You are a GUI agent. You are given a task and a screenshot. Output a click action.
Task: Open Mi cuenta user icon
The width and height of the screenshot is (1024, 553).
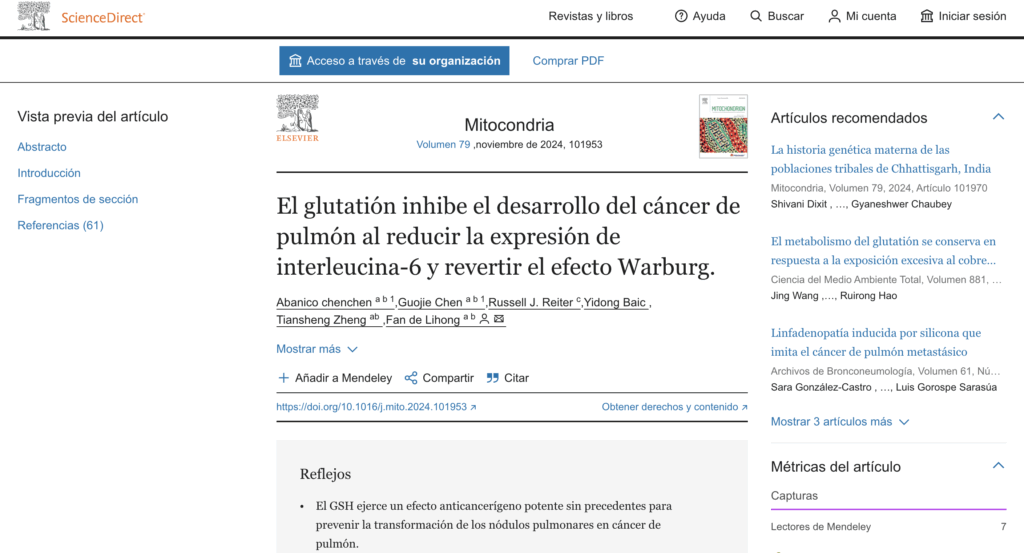[x=834, y=16]
